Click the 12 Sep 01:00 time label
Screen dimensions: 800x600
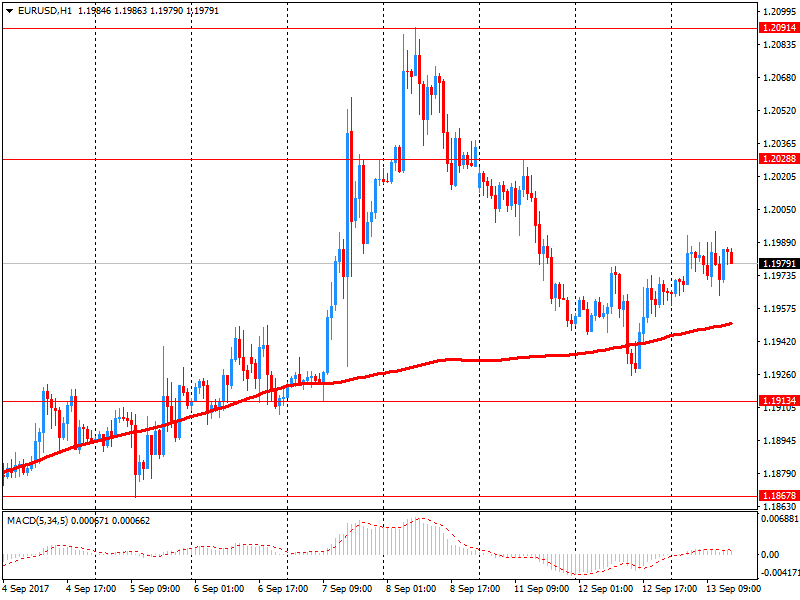605,589
